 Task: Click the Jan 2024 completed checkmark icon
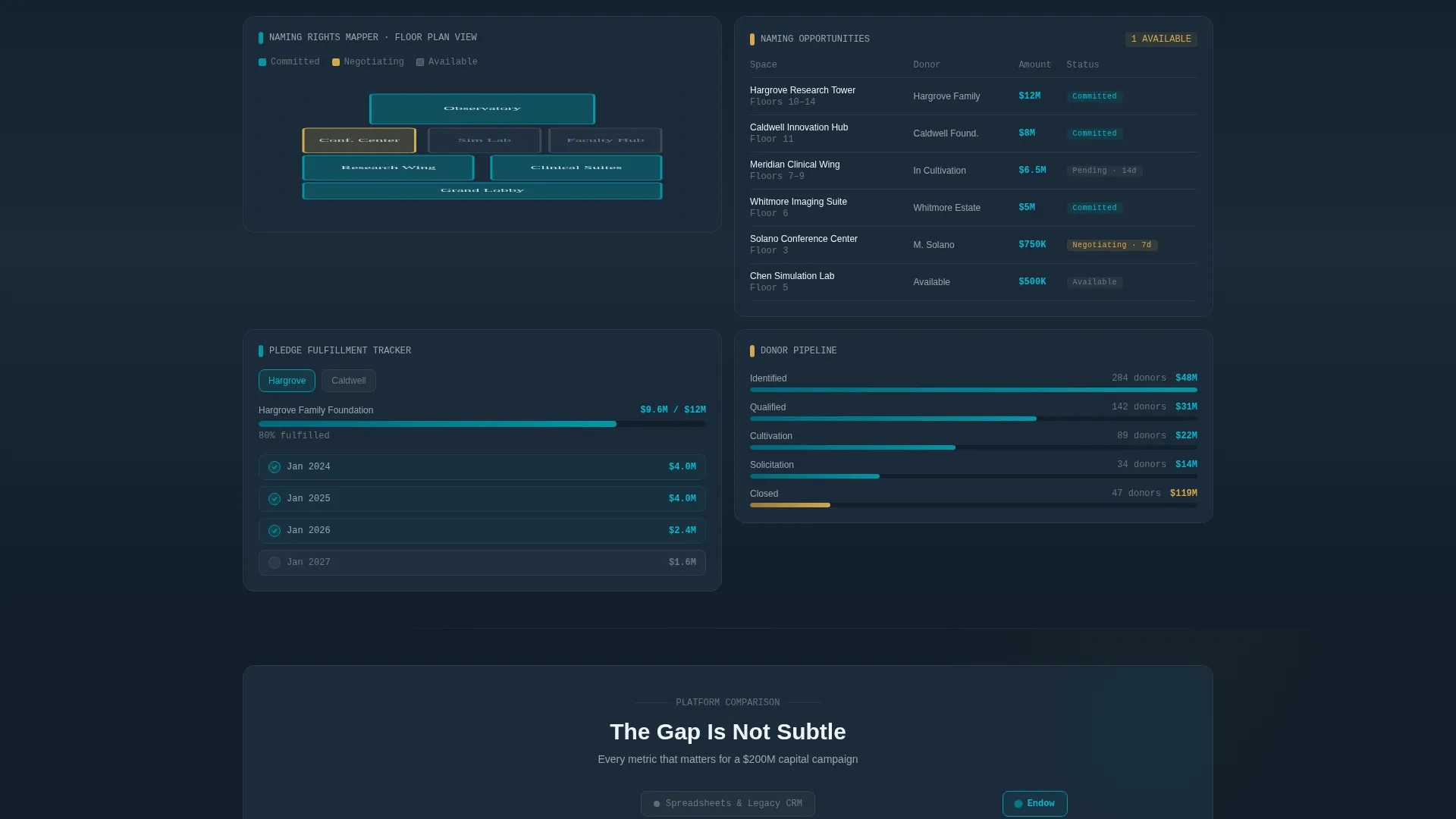pos(275,467)
